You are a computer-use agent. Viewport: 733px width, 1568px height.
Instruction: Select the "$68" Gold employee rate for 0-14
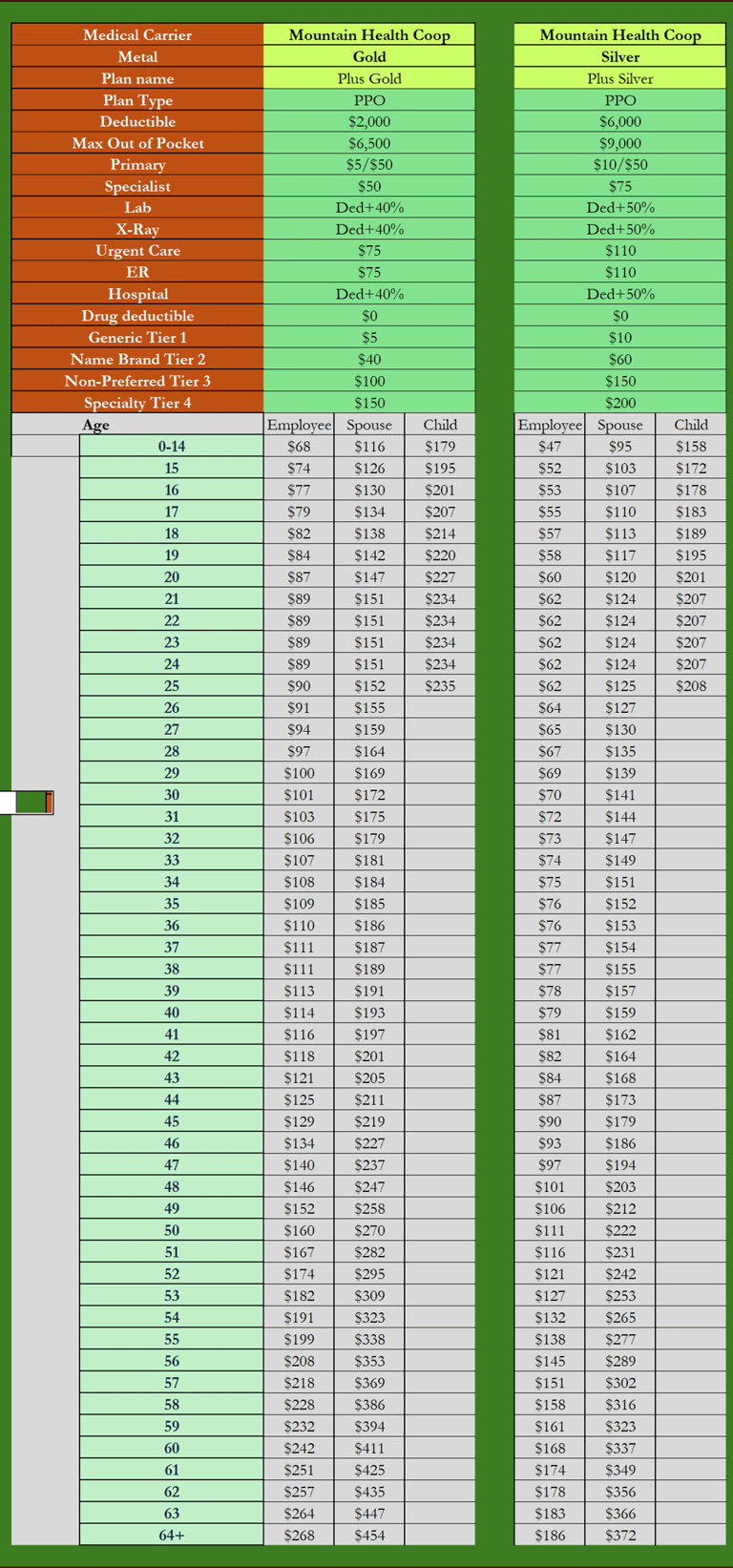[x=299, y=446]
